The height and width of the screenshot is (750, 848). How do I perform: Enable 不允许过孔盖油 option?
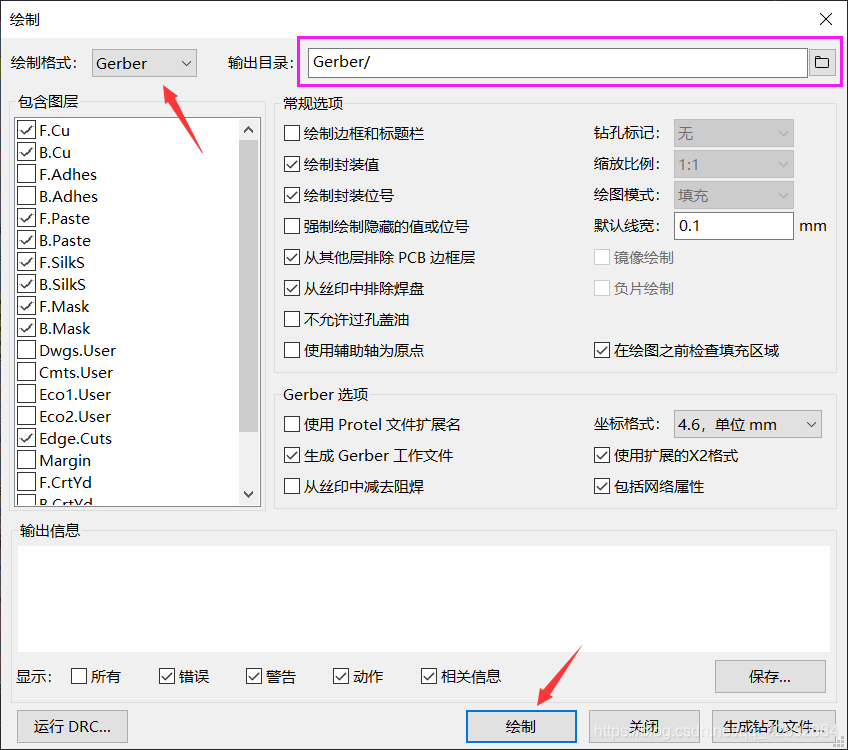(x=292, y=319)
